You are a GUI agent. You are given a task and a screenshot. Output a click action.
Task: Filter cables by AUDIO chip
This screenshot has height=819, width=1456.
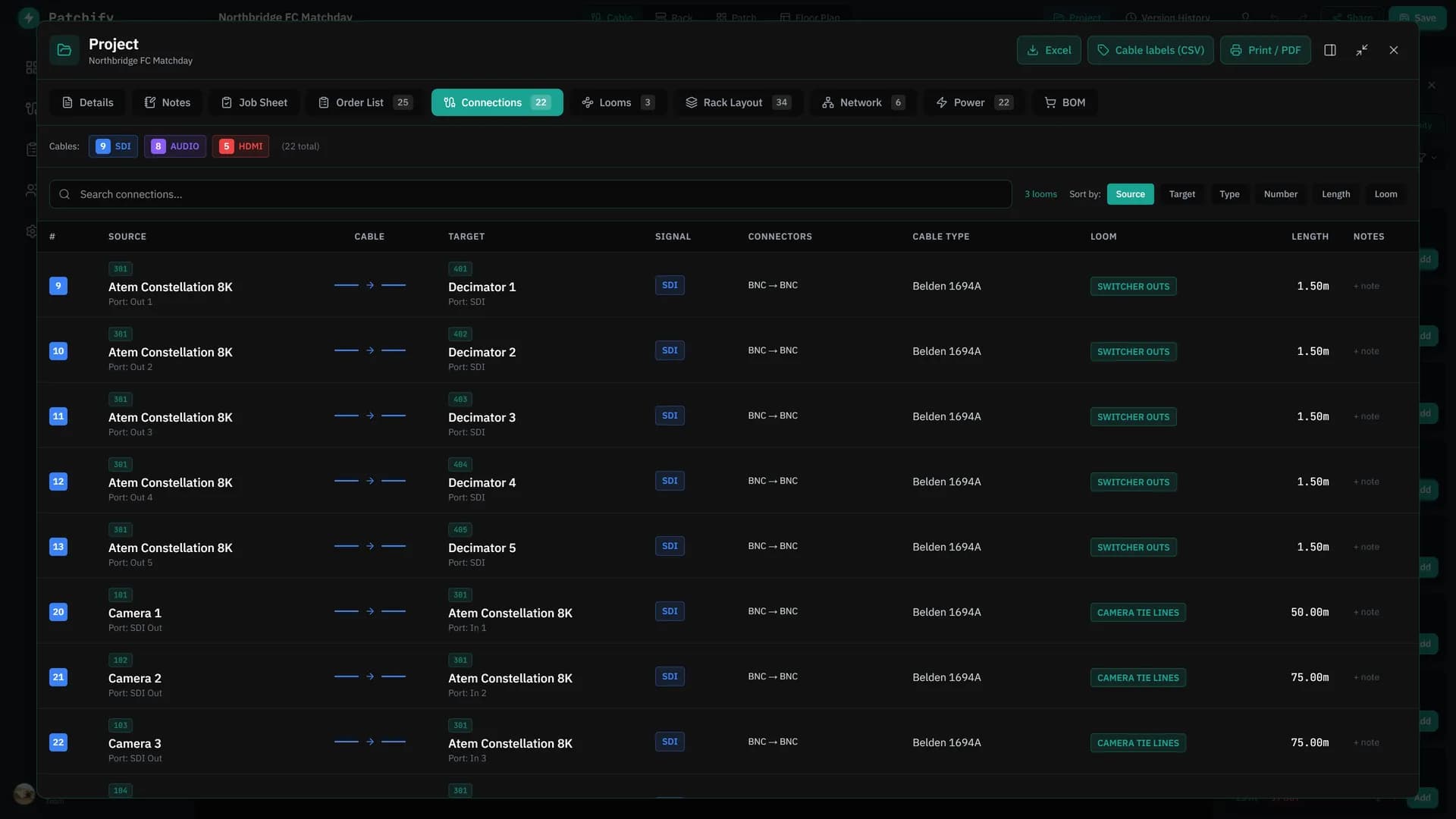[x=175, y=146]
